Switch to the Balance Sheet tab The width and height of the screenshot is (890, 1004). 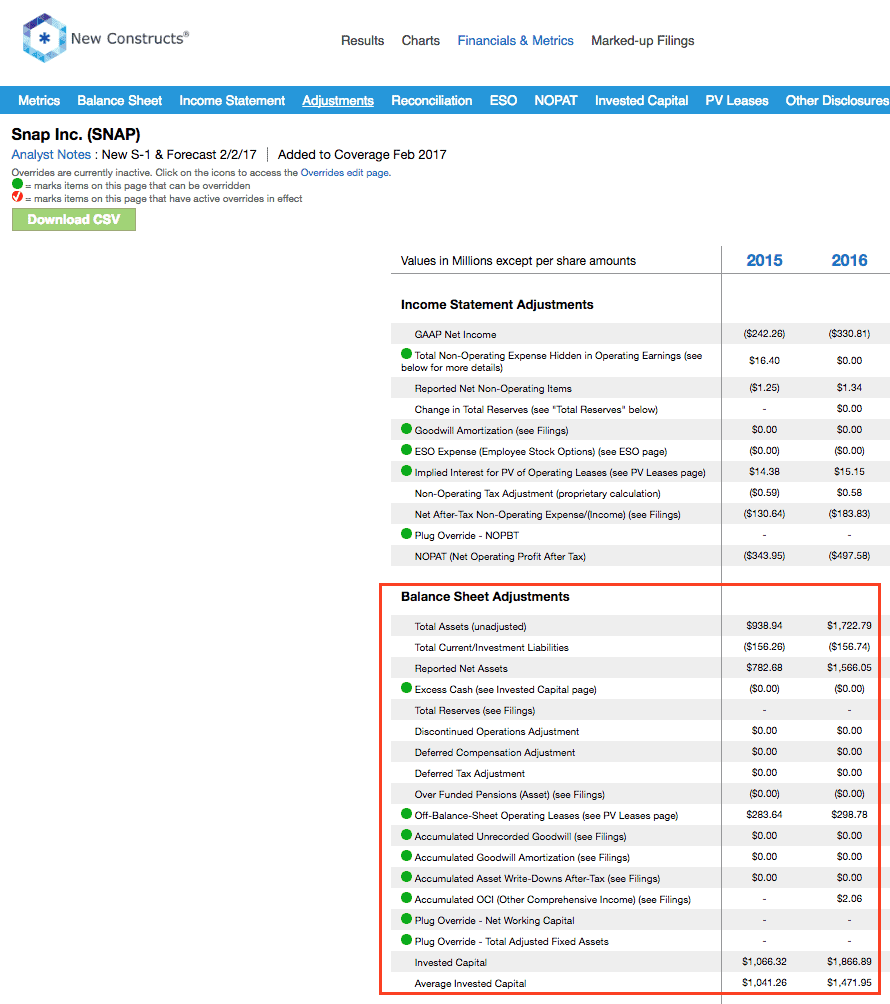click(120, 101)
